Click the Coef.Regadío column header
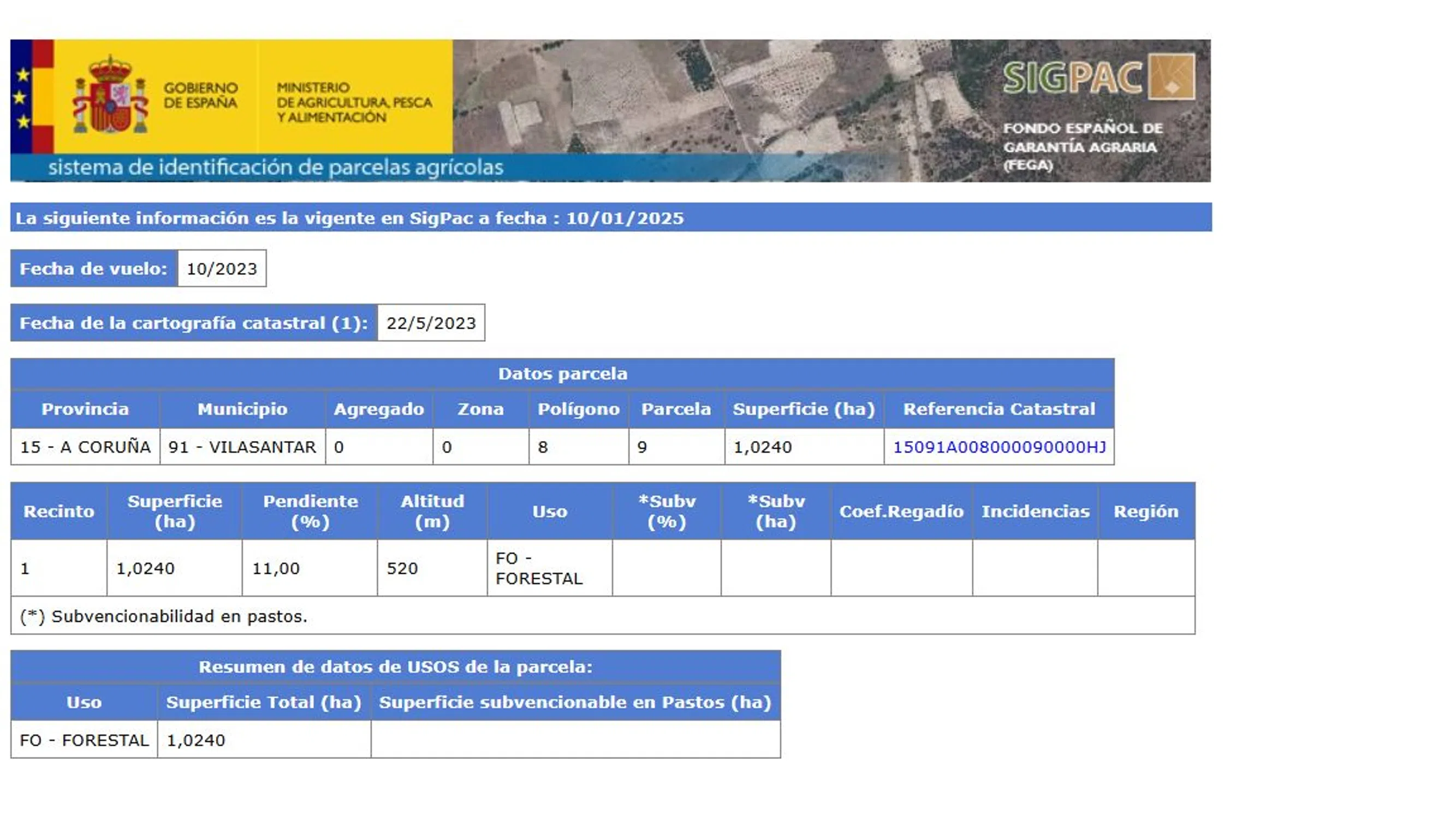1456x819 pixels. click(901, 512)
